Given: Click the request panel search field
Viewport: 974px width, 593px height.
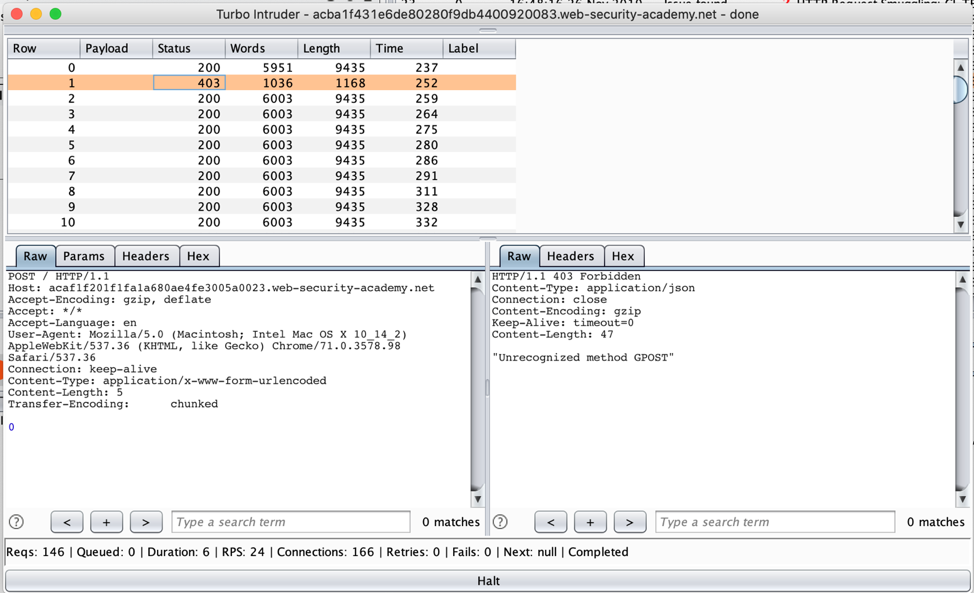Looking at the screenshot, I should pyautogui.click(x=290, y=521).
